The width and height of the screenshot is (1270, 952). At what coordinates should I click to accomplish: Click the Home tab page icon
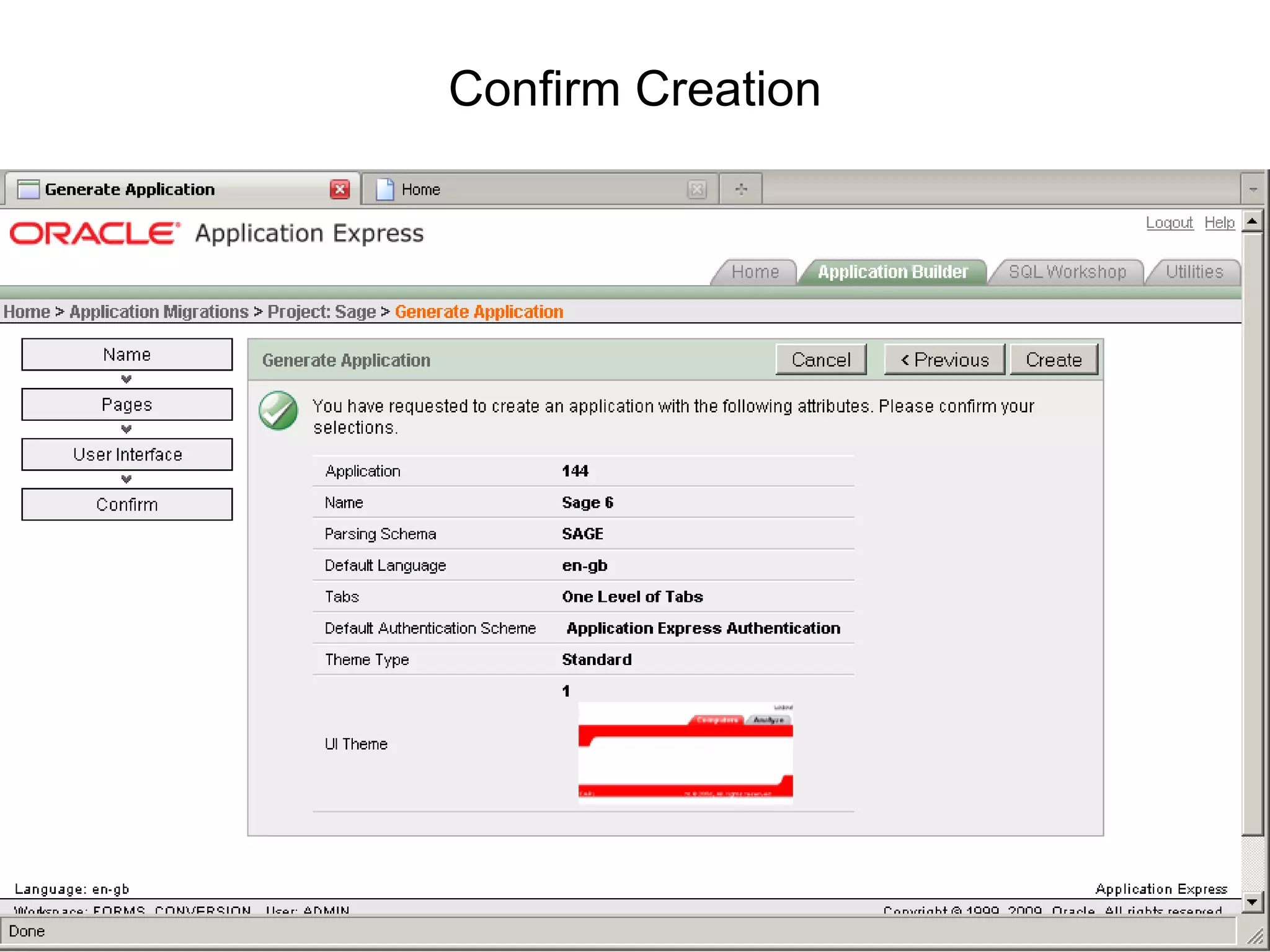pos(385,189)
